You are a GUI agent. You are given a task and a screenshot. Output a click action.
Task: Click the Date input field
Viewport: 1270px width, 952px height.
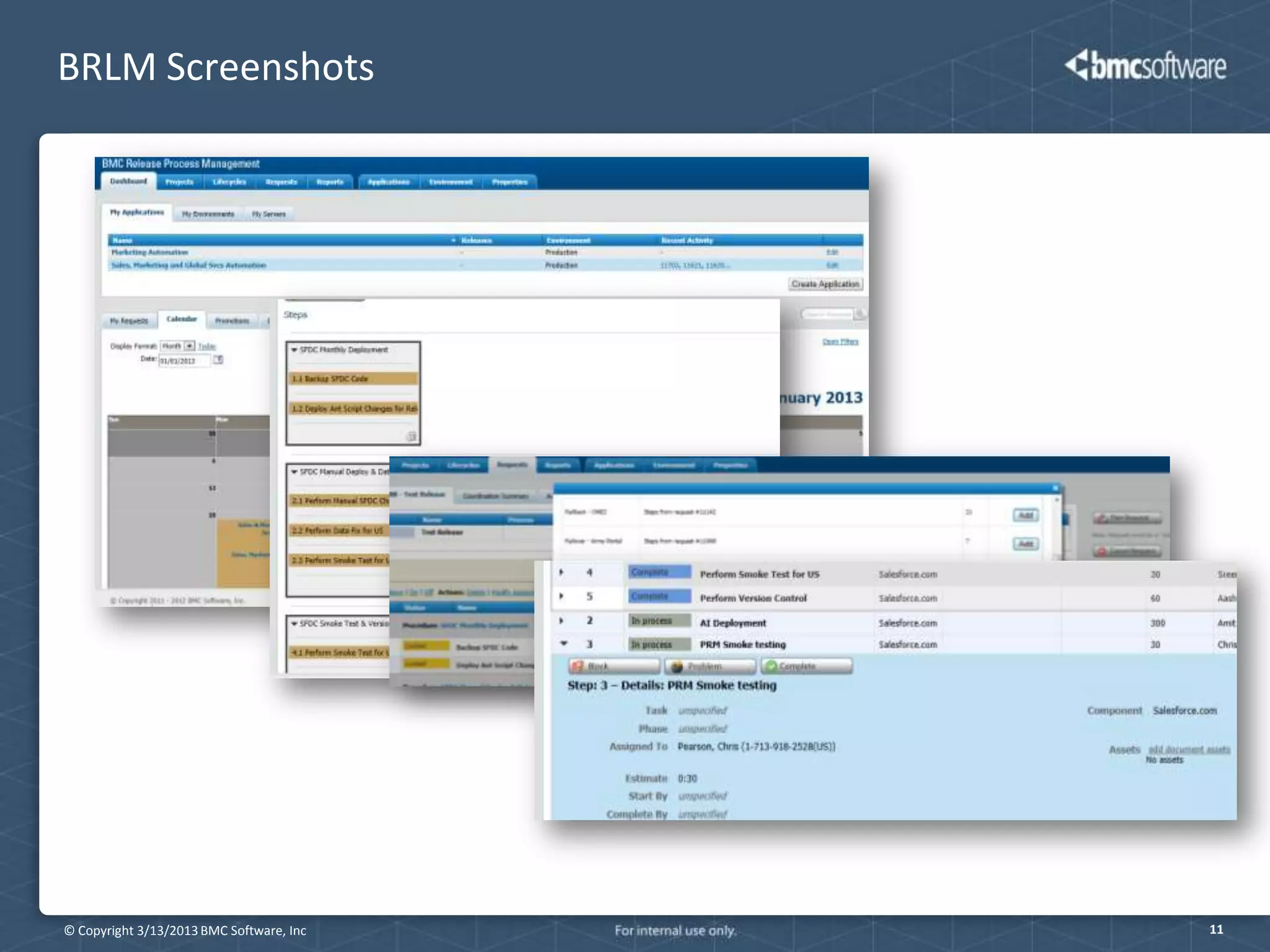pyautogui.click(x=185, y=361)
